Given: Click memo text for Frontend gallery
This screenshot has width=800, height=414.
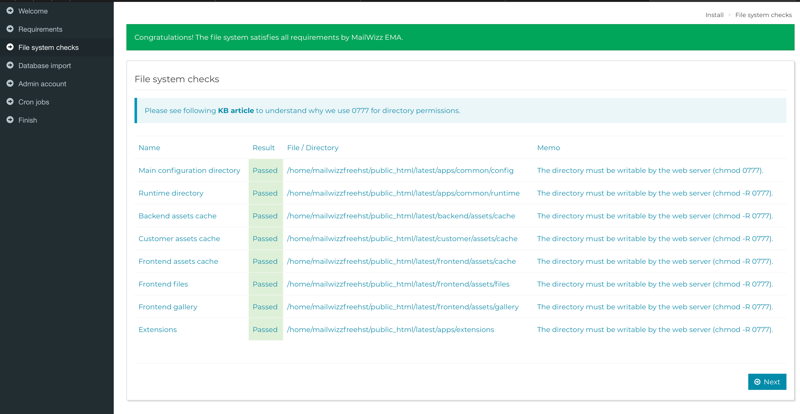Looking at the screenshot, I should pos(655,307).
